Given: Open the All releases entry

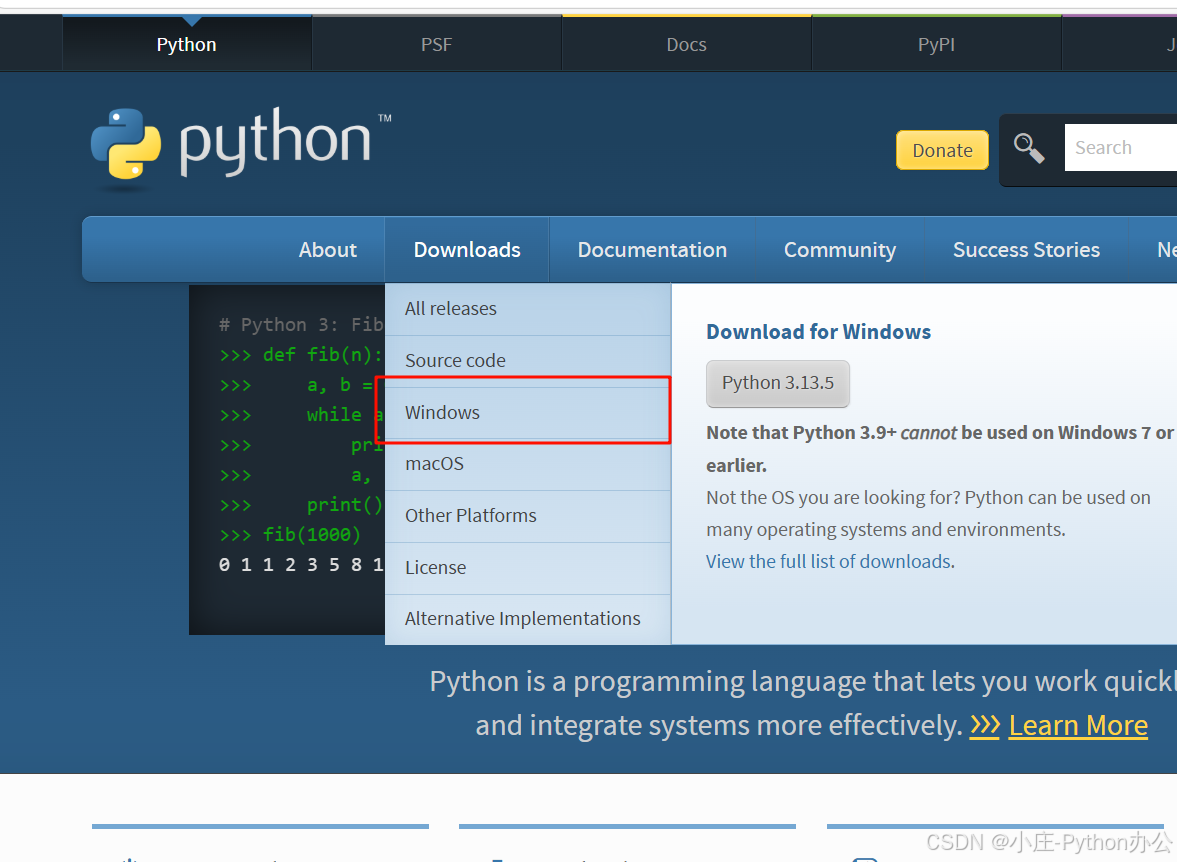Looking at the screenshot, I should [450, 308].
